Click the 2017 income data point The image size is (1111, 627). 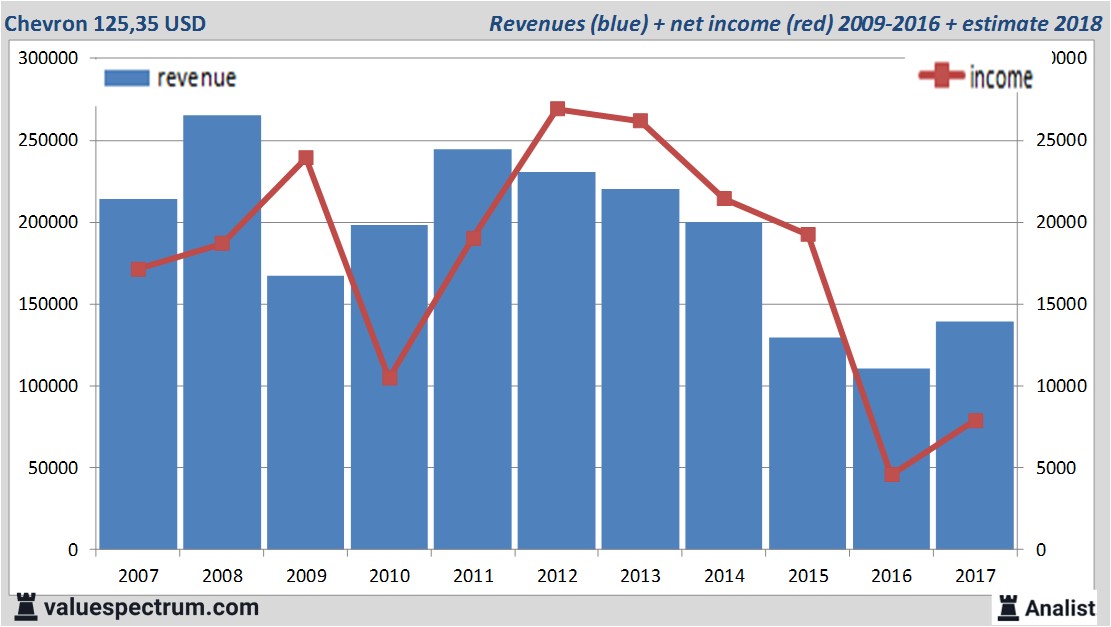[x=976, y=421]
